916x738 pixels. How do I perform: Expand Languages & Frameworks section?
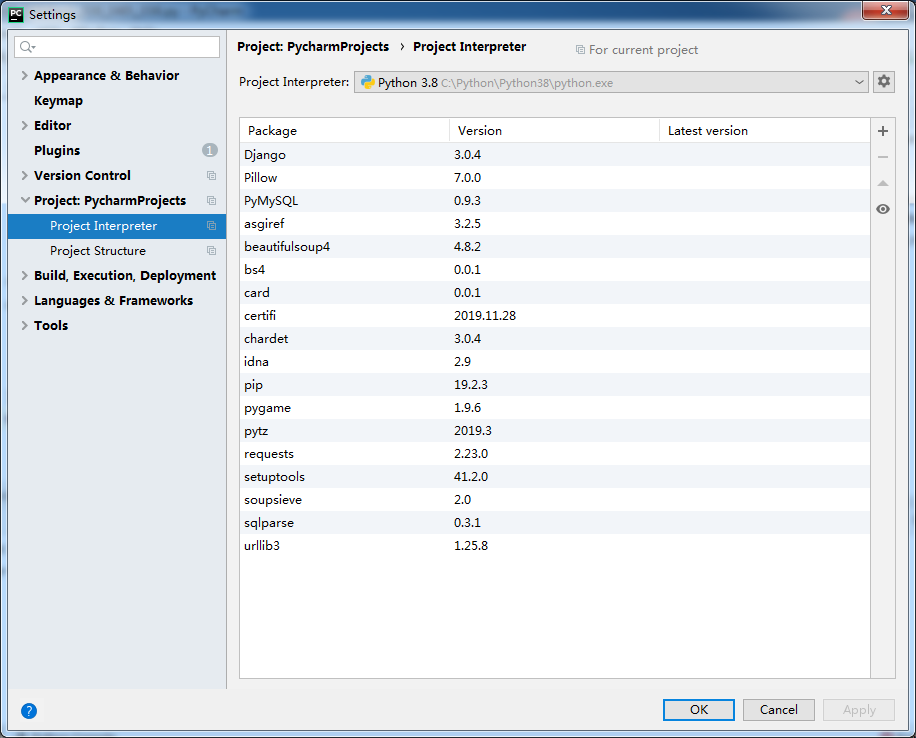[25, 300]
